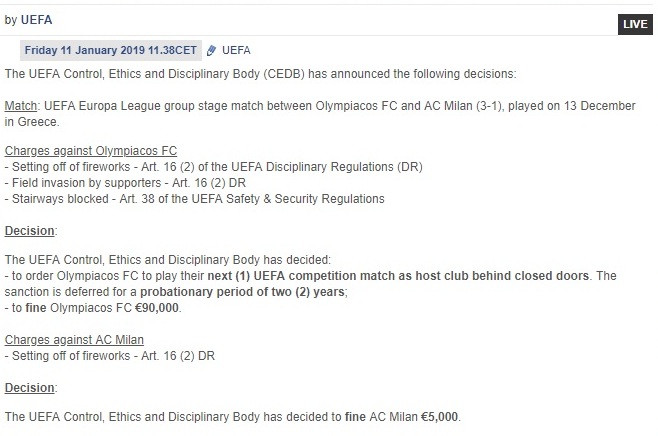Click the pencil author icon
Screen dimensions: 658x436
[x=212, y=50]
